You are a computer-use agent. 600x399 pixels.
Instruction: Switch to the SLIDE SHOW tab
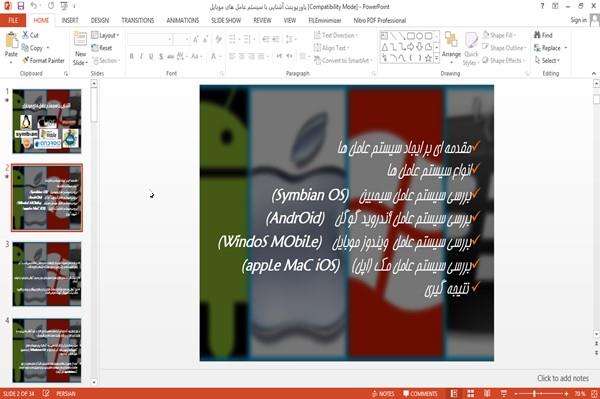click(226, 20)
